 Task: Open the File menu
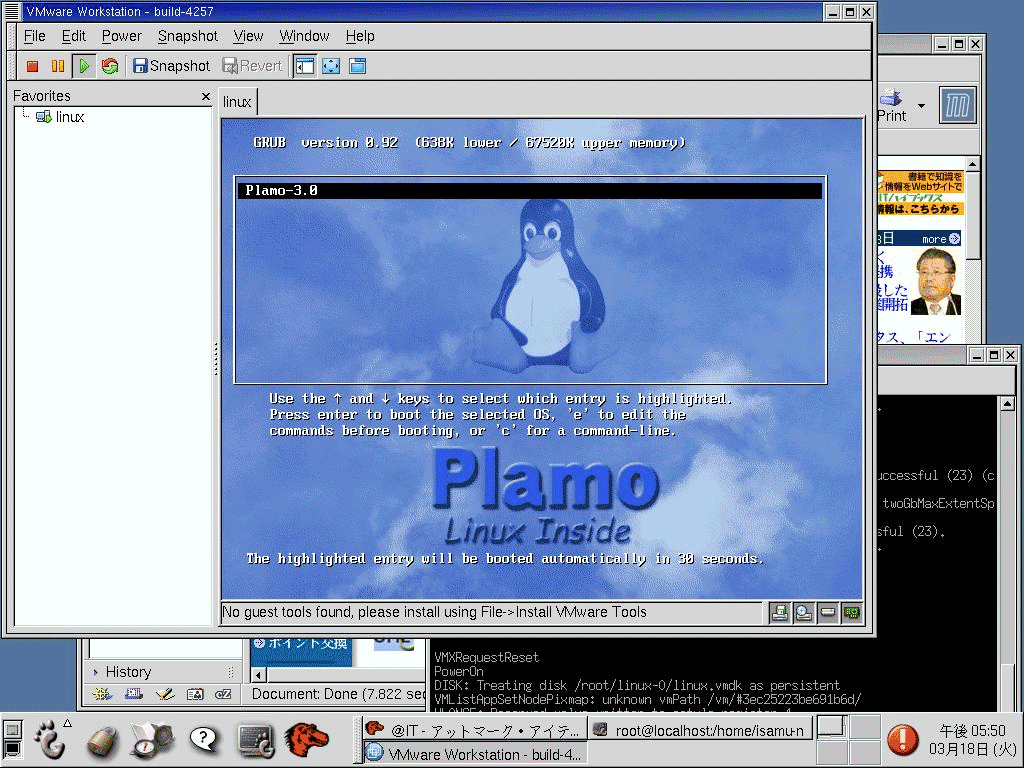[x=35, y=36]
